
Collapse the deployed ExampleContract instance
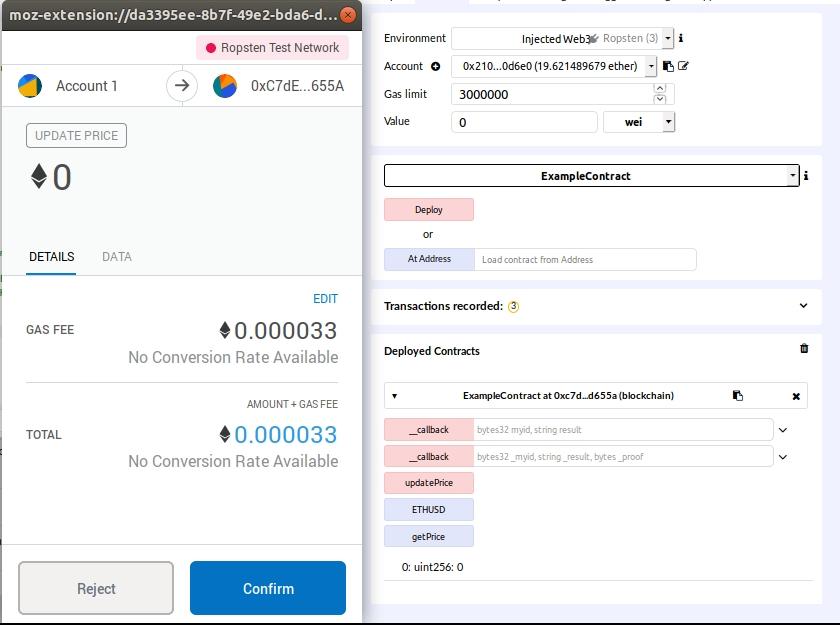tap(394, 396)
